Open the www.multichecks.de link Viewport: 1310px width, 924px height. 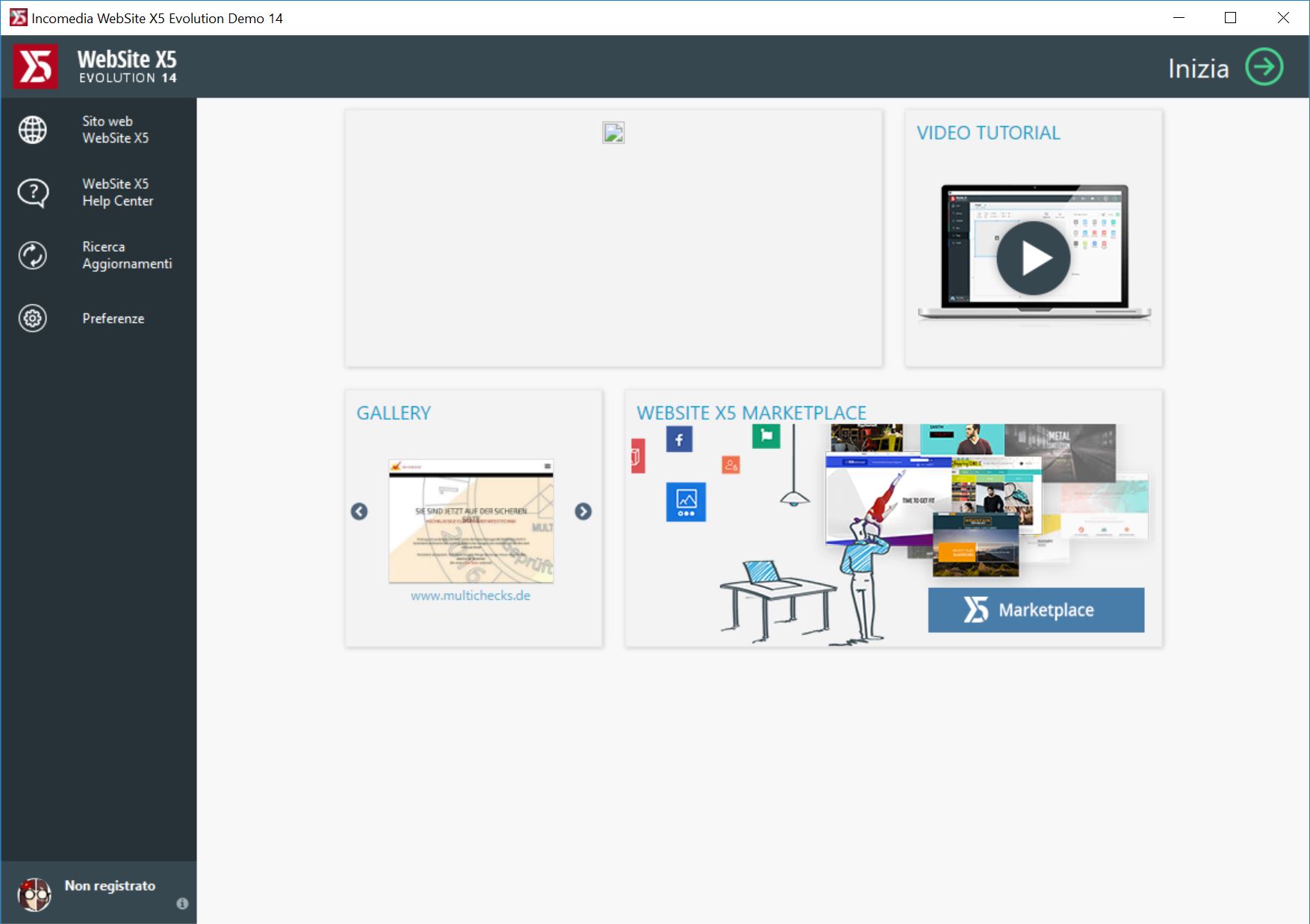click(x=471, y=596)
